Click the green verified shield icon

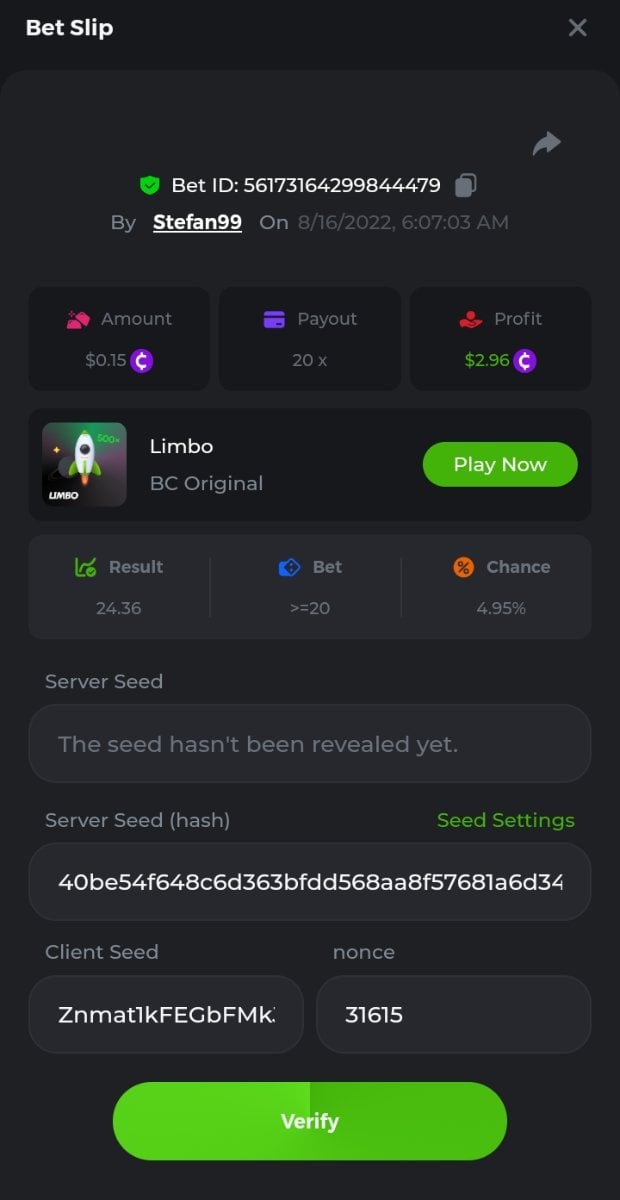coord(150,185)
